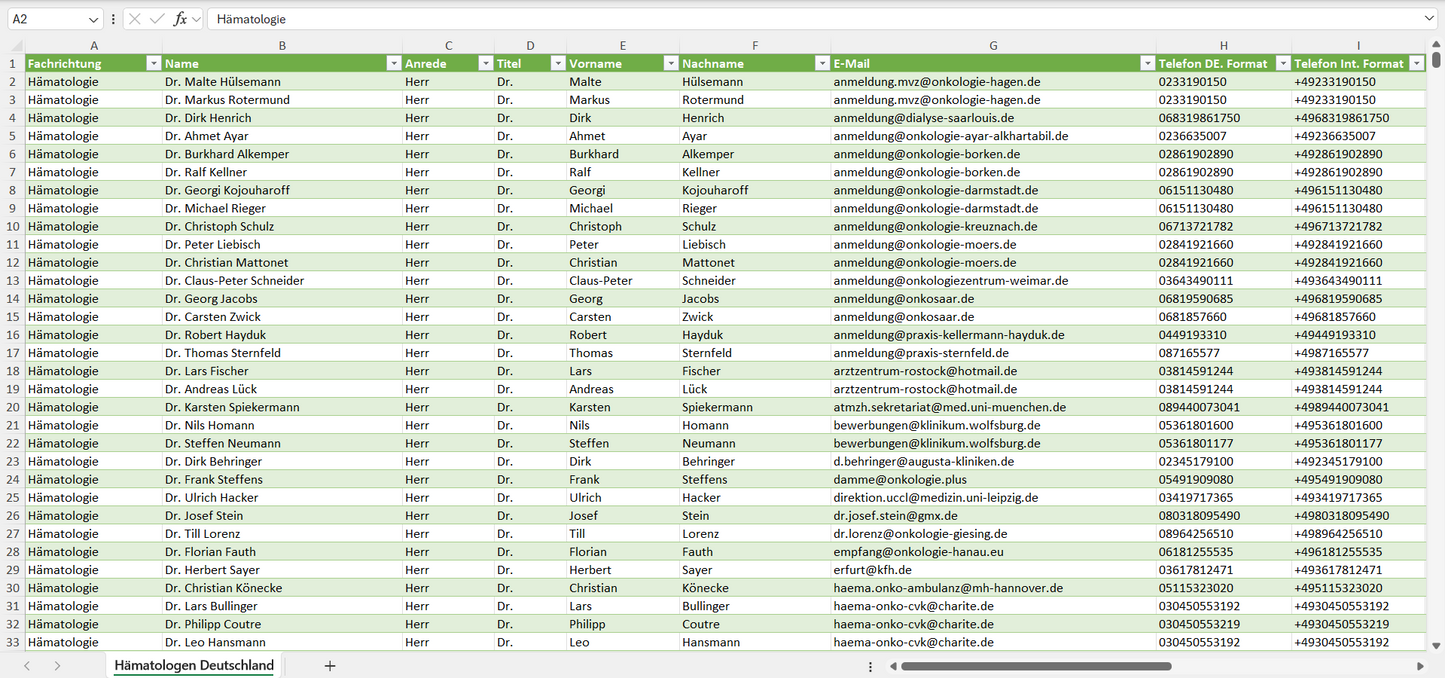Click the vertical dots beside the Name Box
1445x678 pixels.
pos(113,19)
